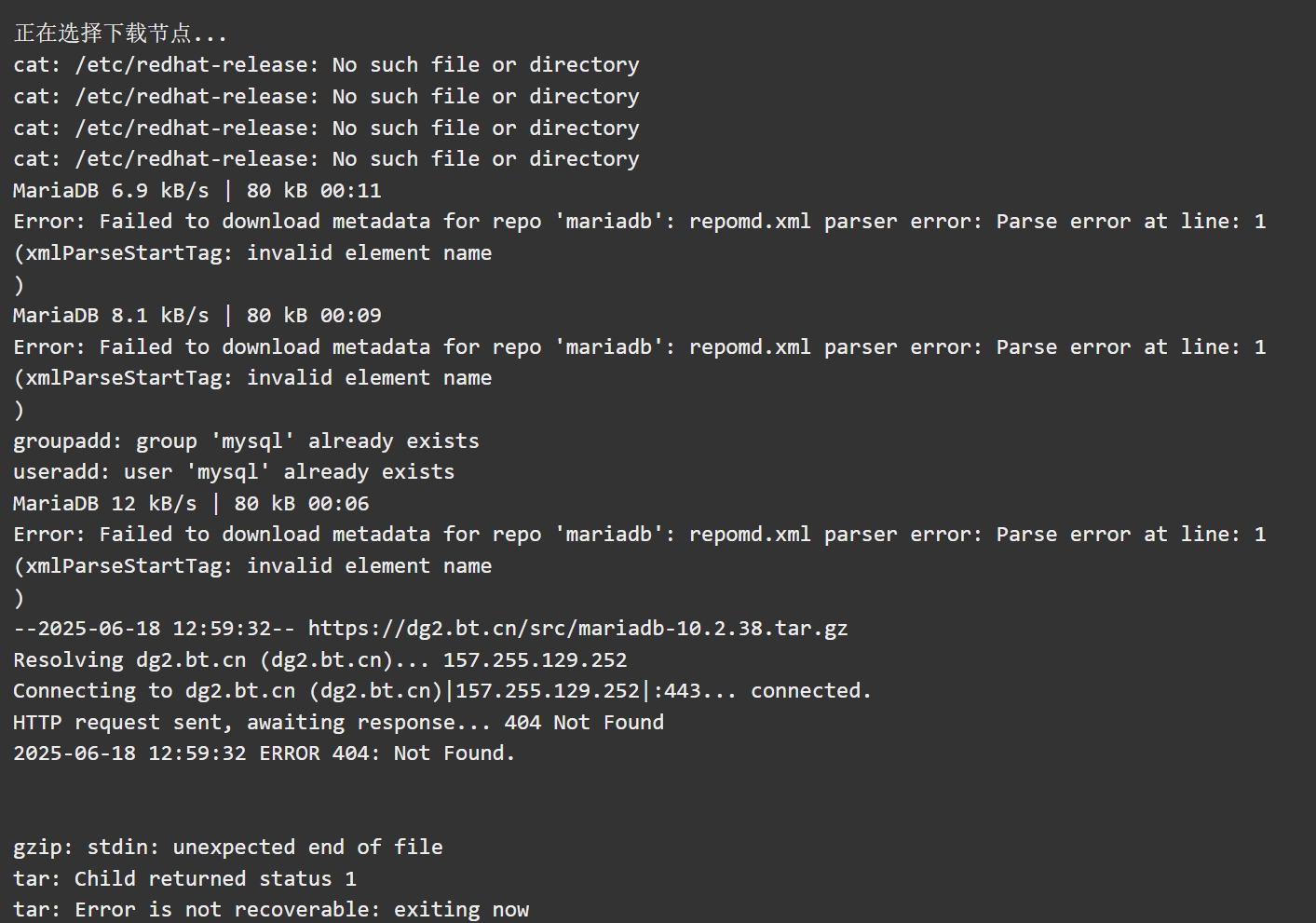Click the third Failed to download metadata line
The width and height of the screenshot is (1316, 923).
(640, 535)
